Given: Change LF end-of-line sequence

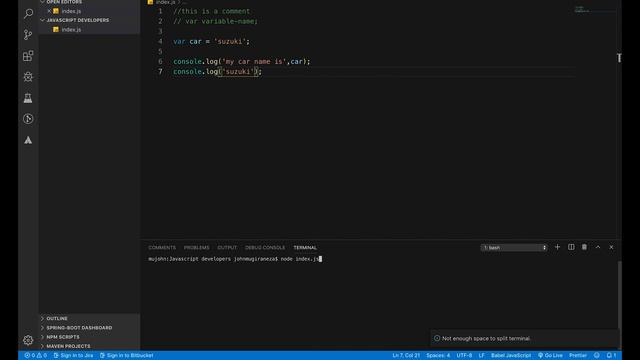Looking at the screenshot, I should pos(482,356).
